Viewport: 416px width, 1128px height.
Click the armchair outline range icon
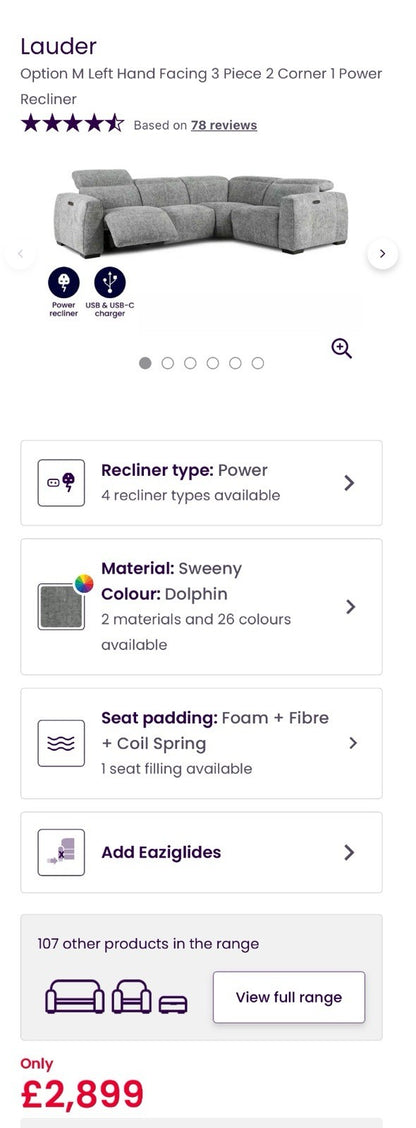(132, 997)
